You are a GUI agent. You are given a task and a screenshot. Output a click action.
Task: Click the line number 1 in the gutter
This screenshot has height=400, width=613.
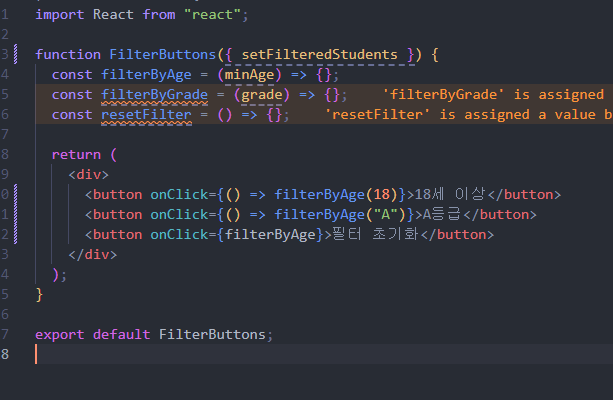tap(5, 15)
